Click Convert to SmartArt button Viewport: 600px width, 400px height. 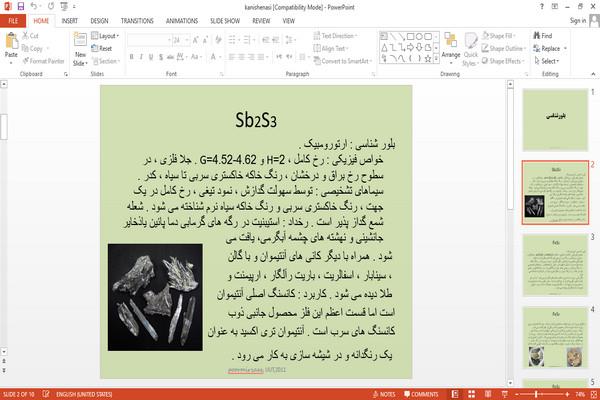click(342, 61)
